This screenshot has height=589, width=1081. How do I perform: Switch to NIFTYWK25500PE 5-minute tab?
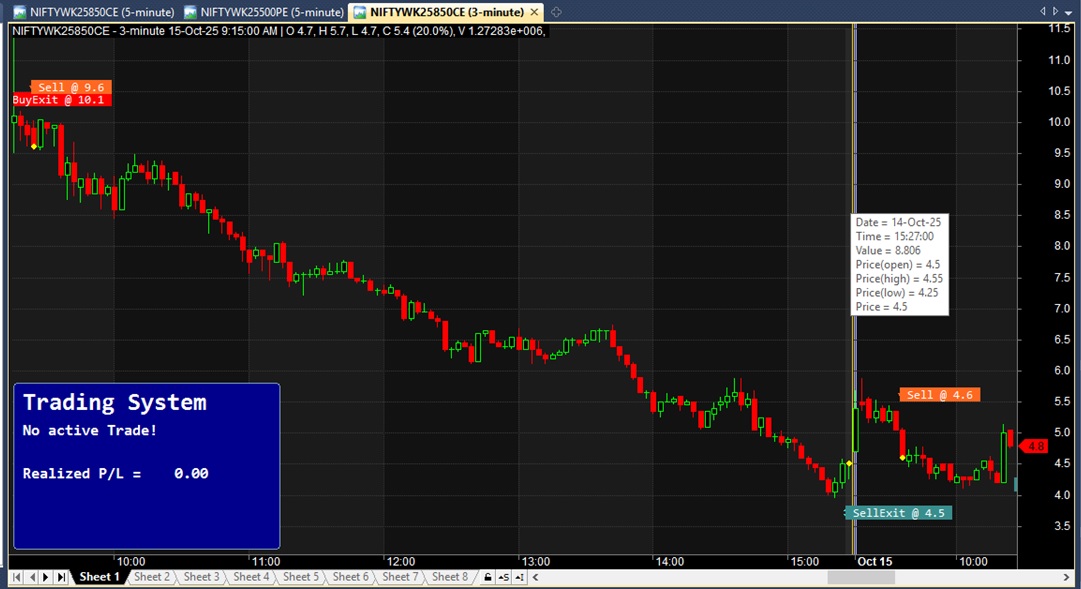265,12
